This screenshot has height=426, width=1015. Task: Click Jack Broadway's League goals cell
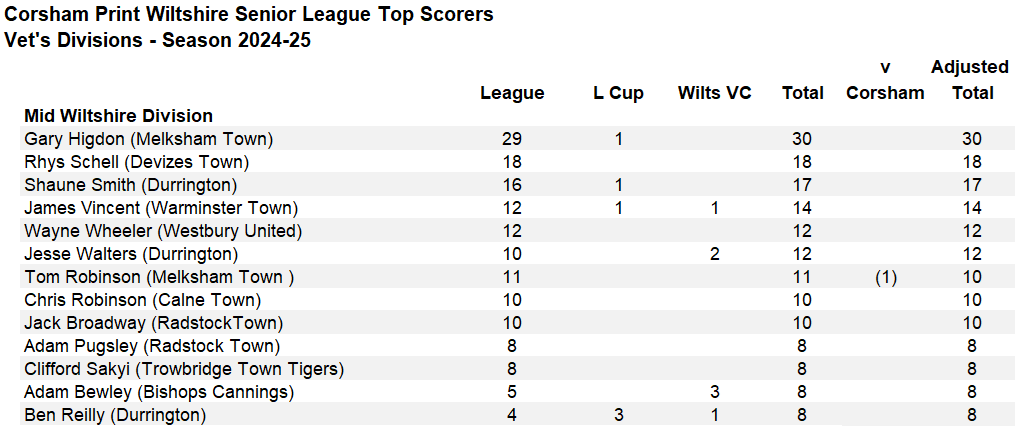[512, 323]
